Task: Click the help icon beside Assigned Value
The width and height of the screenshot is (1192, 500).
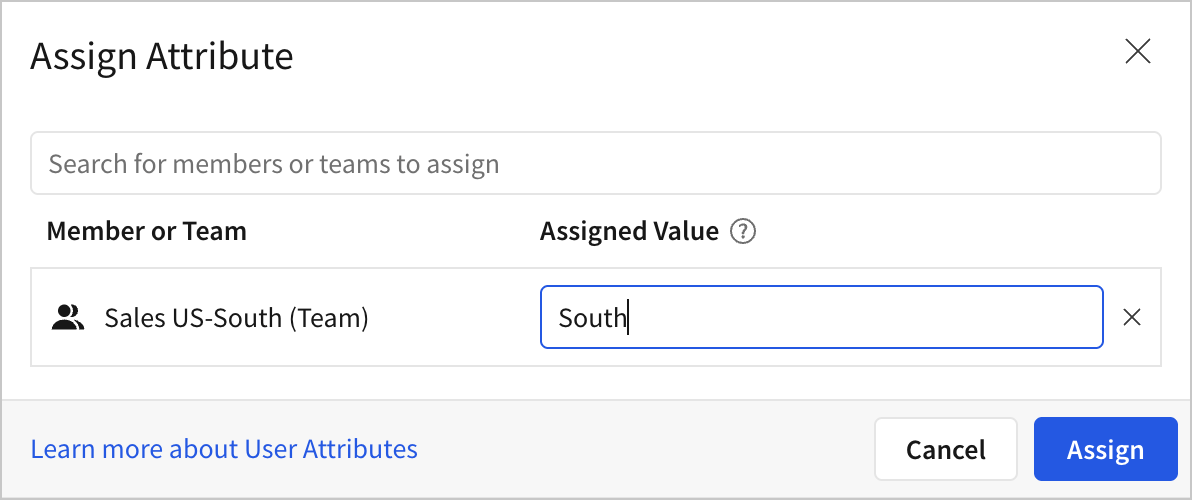Action: (x=743, y=232)
